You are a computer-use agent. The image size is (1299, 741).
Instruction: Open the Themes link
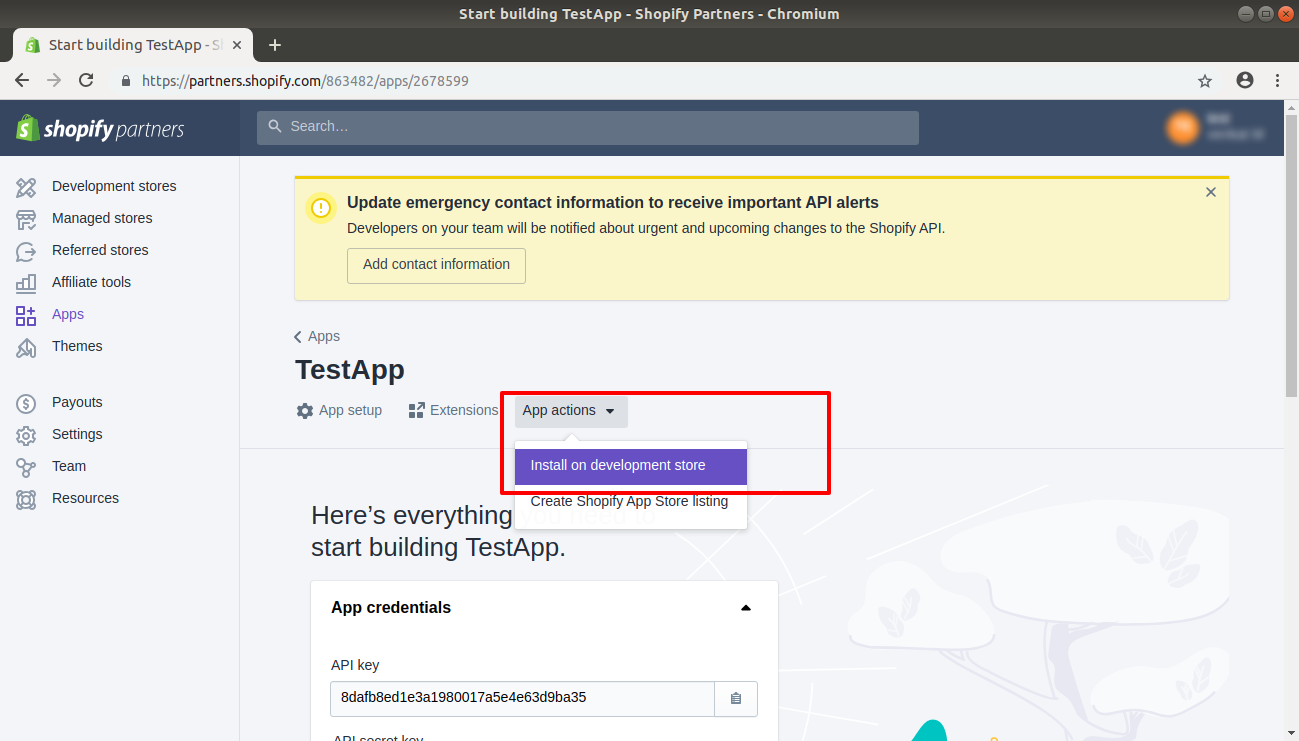[x=77, y=347]
